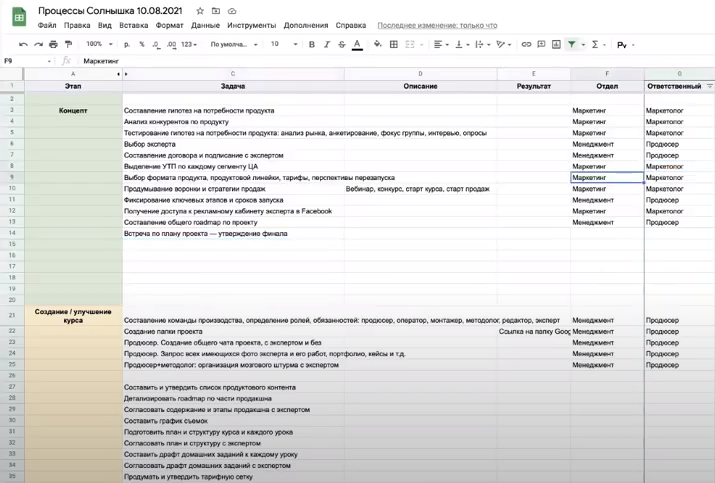Open the Файл menu
715x483 pixels.
pos(47,25)
